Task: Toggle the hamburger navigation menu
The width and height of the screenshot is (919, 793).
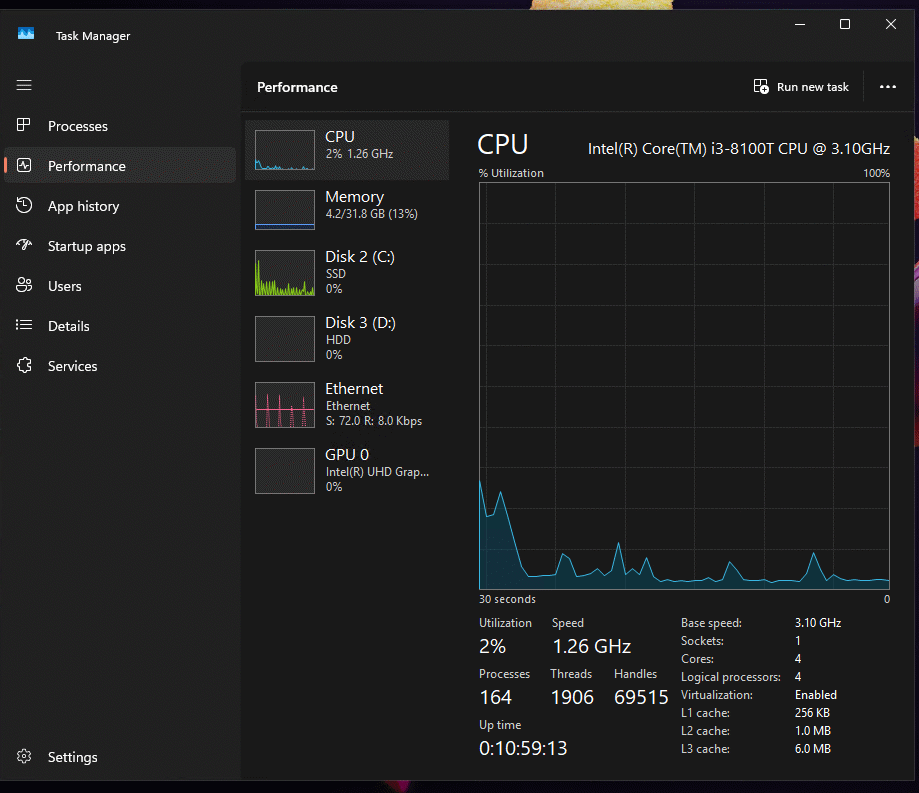Action: 24,86
